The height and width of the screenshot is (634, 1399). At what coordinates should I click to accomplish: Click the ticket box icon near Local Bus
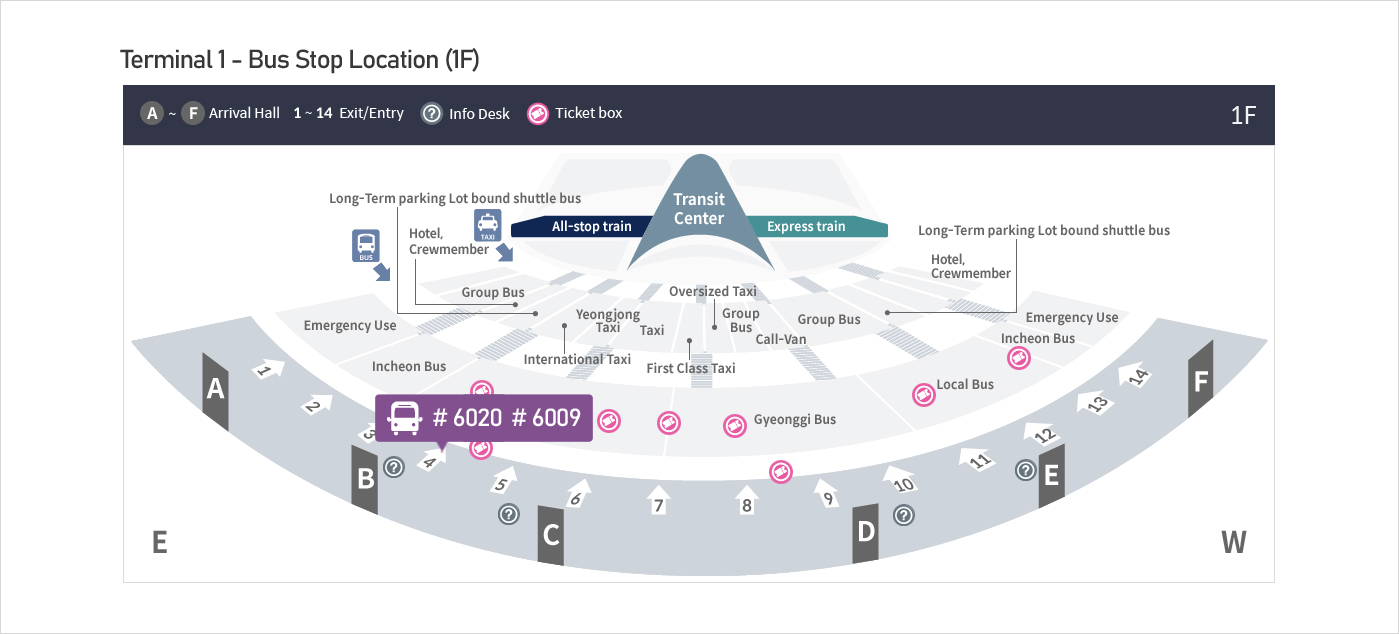pos(924,394)
